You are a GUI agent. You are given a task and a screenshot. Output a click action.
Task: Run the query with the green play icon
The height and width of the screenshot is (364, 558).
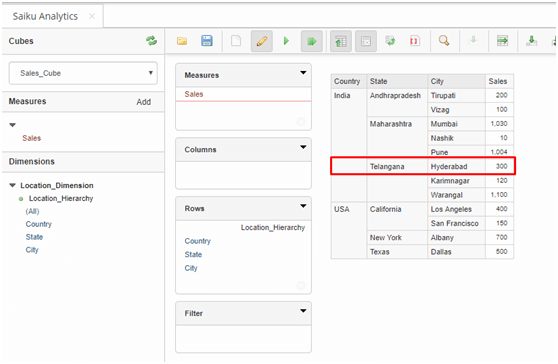286,41
